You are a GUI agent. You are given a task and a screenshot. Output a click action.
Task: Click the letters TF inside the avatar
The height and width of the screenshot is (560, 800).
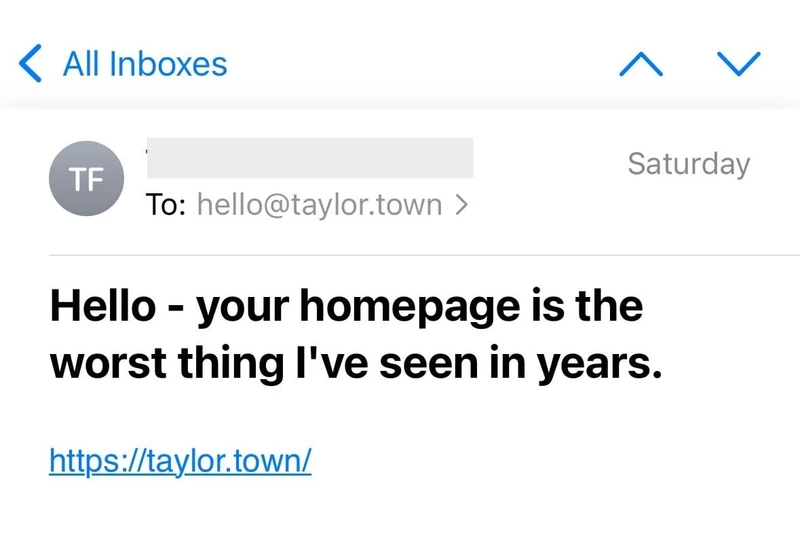pyautogui.click(x=86, y=179)
